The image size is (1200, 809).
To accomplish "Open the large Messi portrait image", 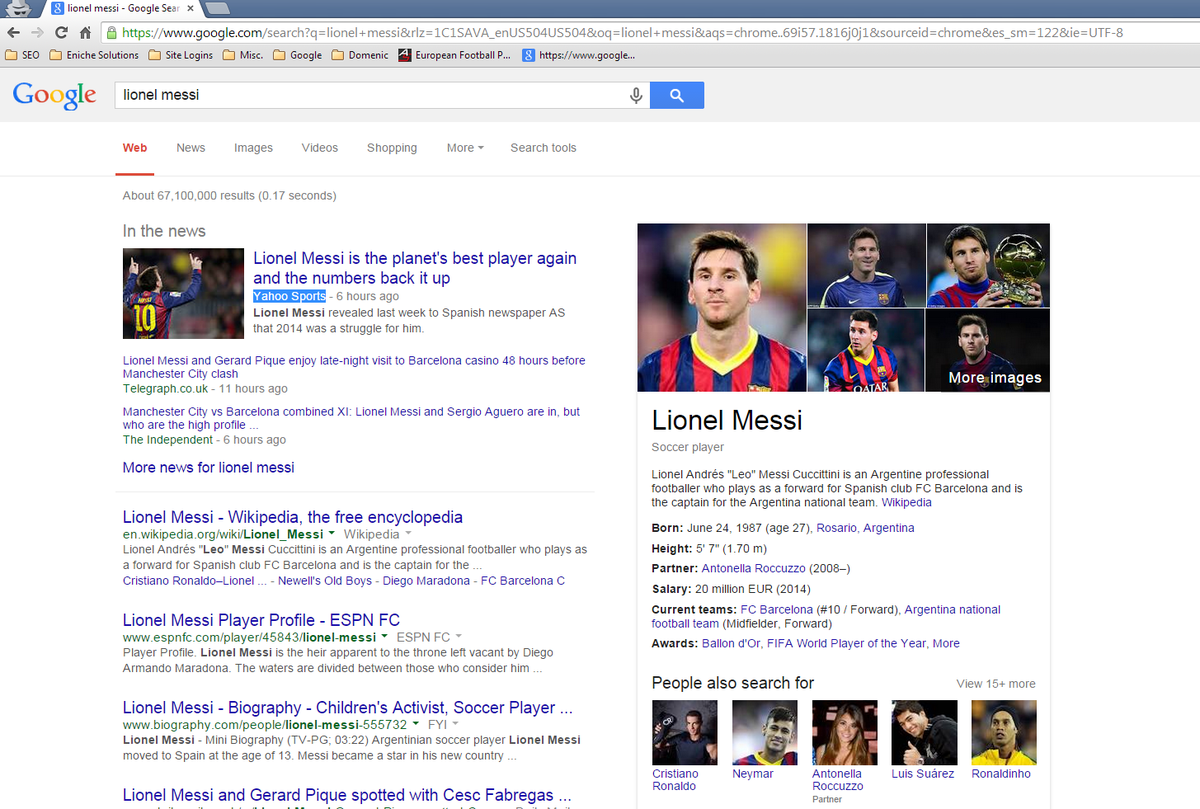I will tap(722, 307).
